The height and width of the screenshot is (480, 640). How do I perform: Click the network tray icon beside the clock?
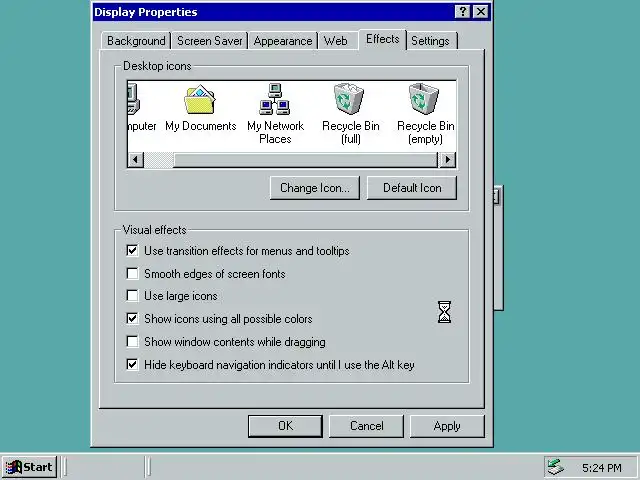click(556, 467)
